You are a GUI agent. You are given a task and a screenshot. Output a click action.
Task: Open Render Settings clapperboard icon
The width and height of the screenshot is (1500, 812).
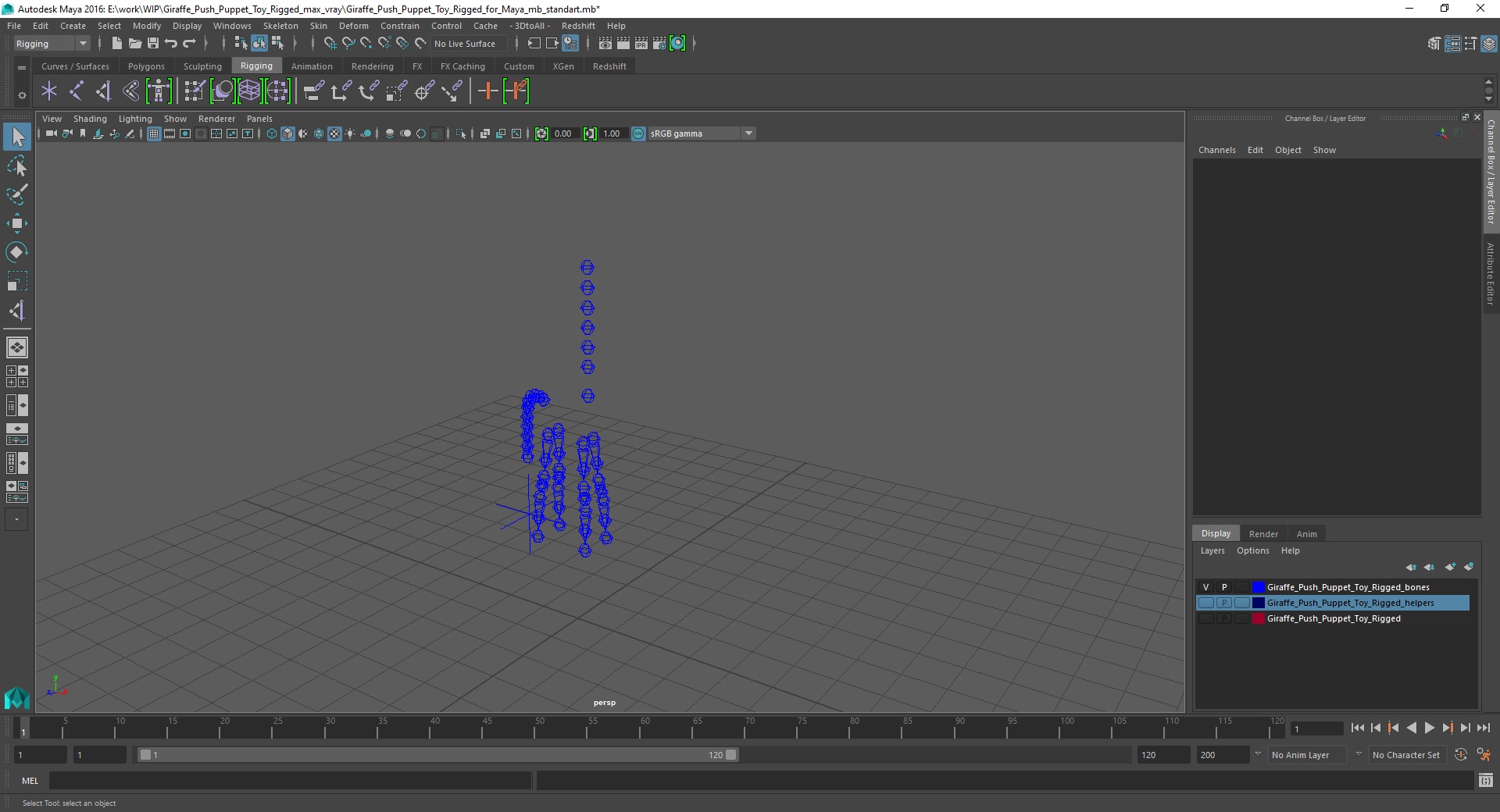[x=659, y=44]
